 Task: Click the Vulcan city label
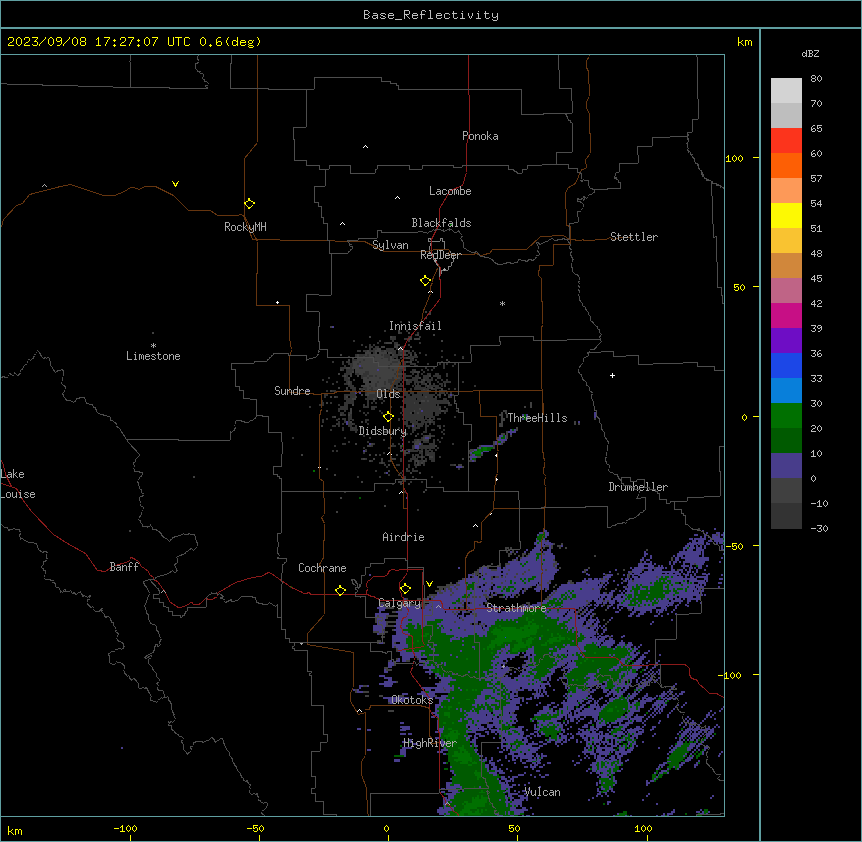[x=542, y=792]
